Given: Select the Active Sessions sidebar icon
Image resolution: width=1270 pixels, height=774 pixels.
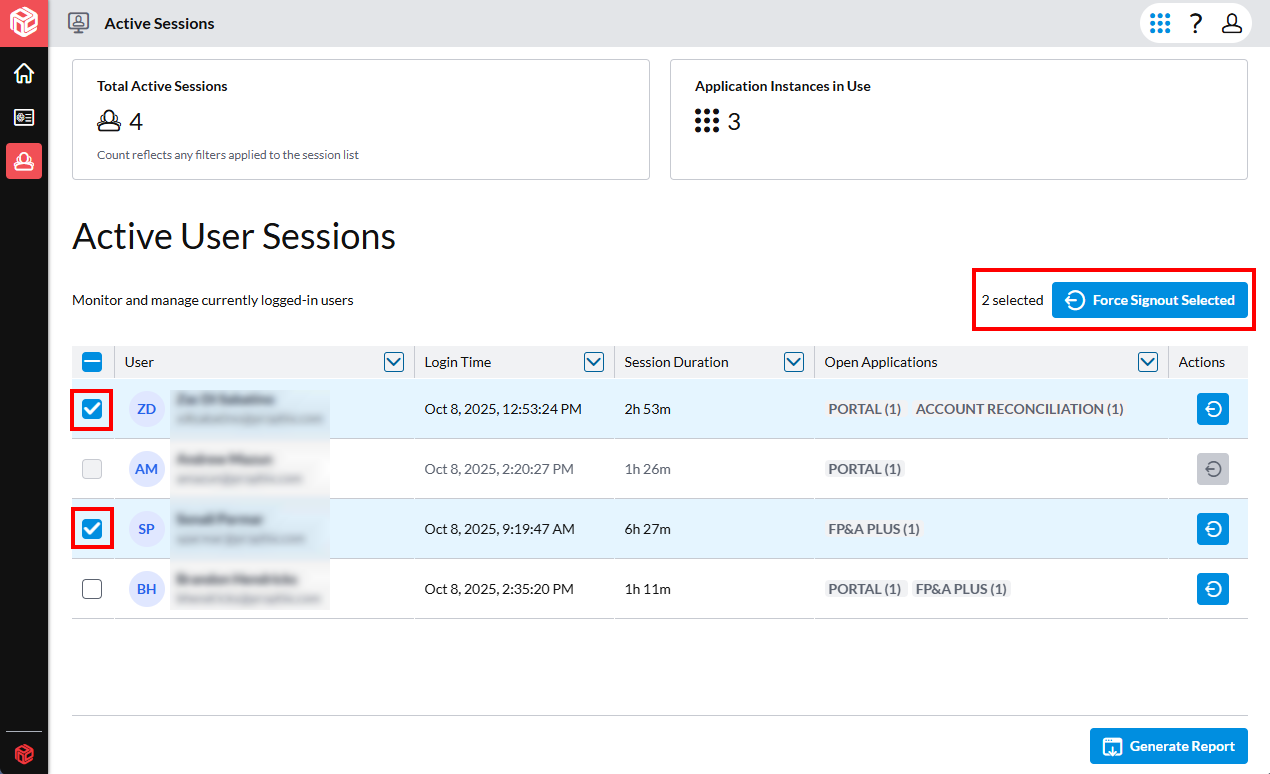Looking at the screenshot, I should [24, 161].
